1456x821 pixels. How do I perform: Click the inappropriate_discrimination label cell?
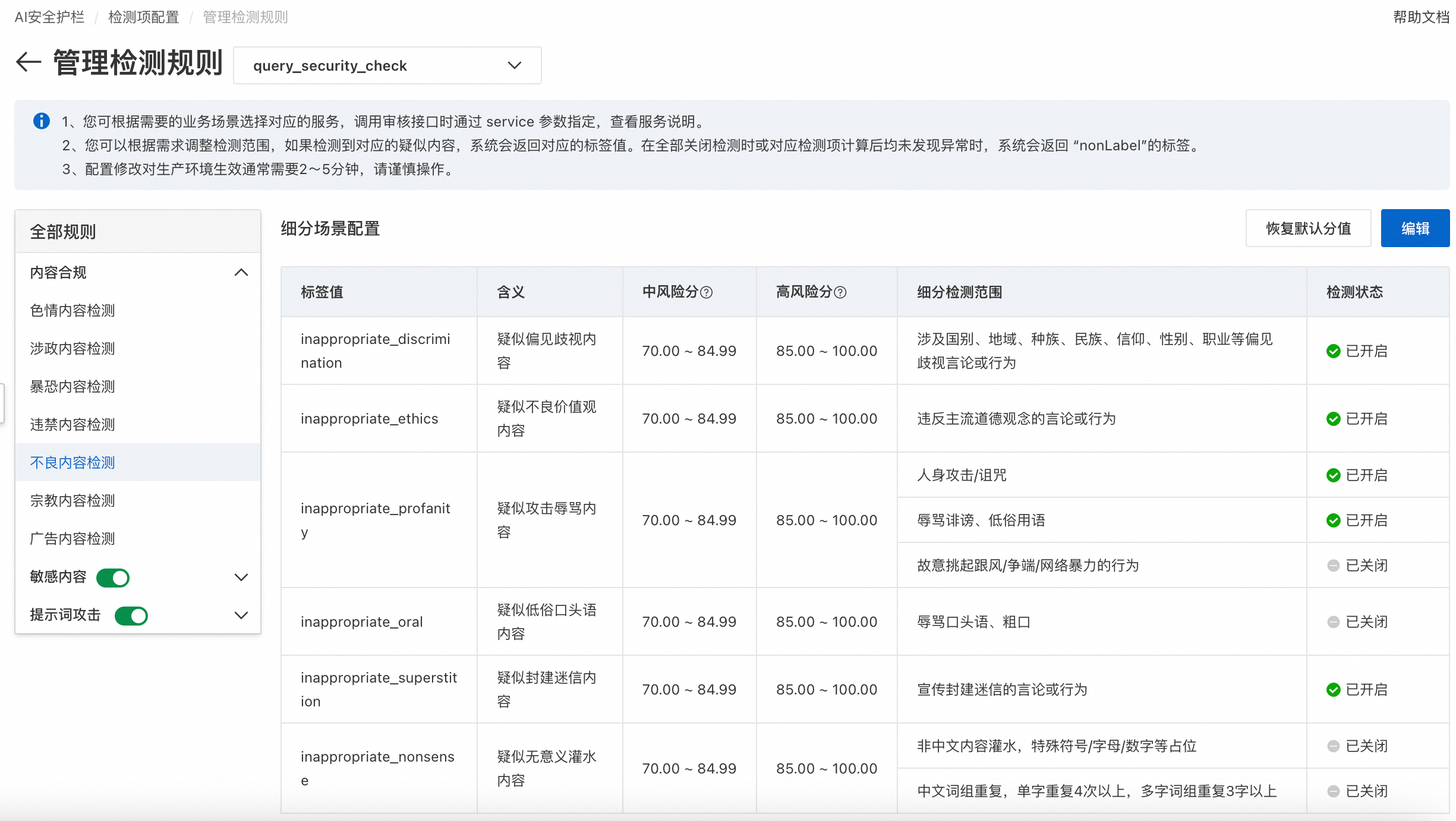point(379,351)
